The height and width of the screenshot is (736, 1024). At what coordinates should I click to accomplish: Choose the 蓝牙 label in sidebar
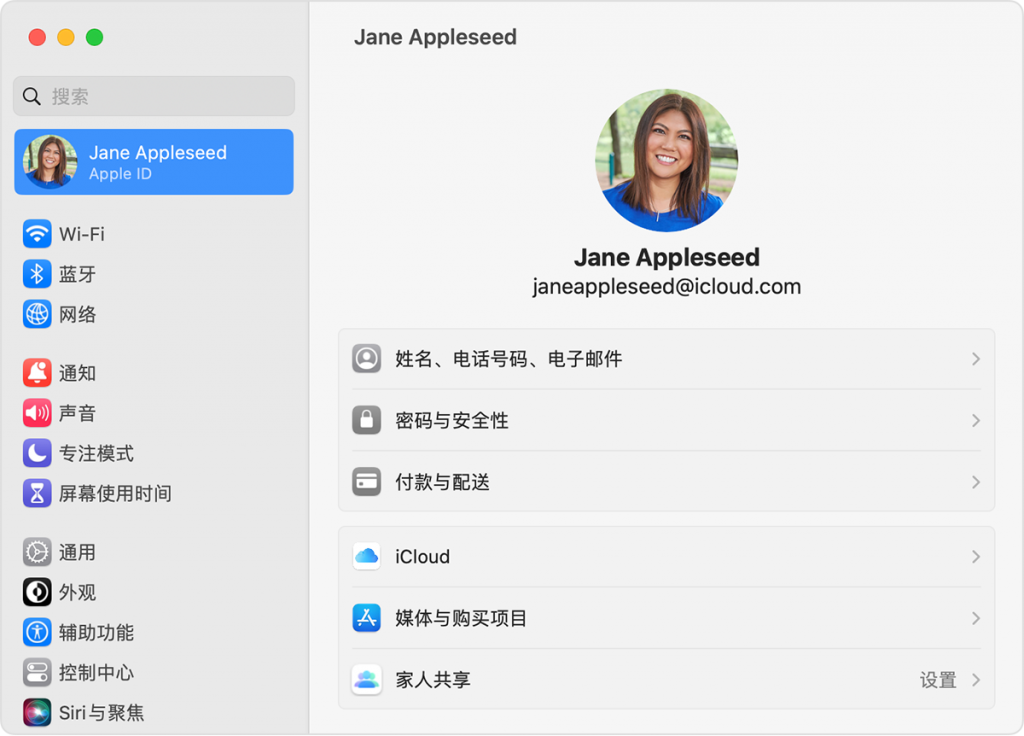coord(77,274)
